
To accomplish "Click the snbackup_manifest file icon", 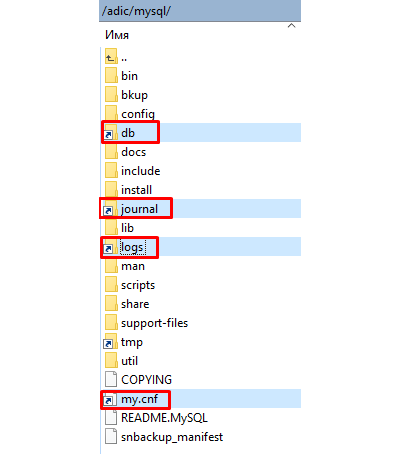I will click(111, 436).
